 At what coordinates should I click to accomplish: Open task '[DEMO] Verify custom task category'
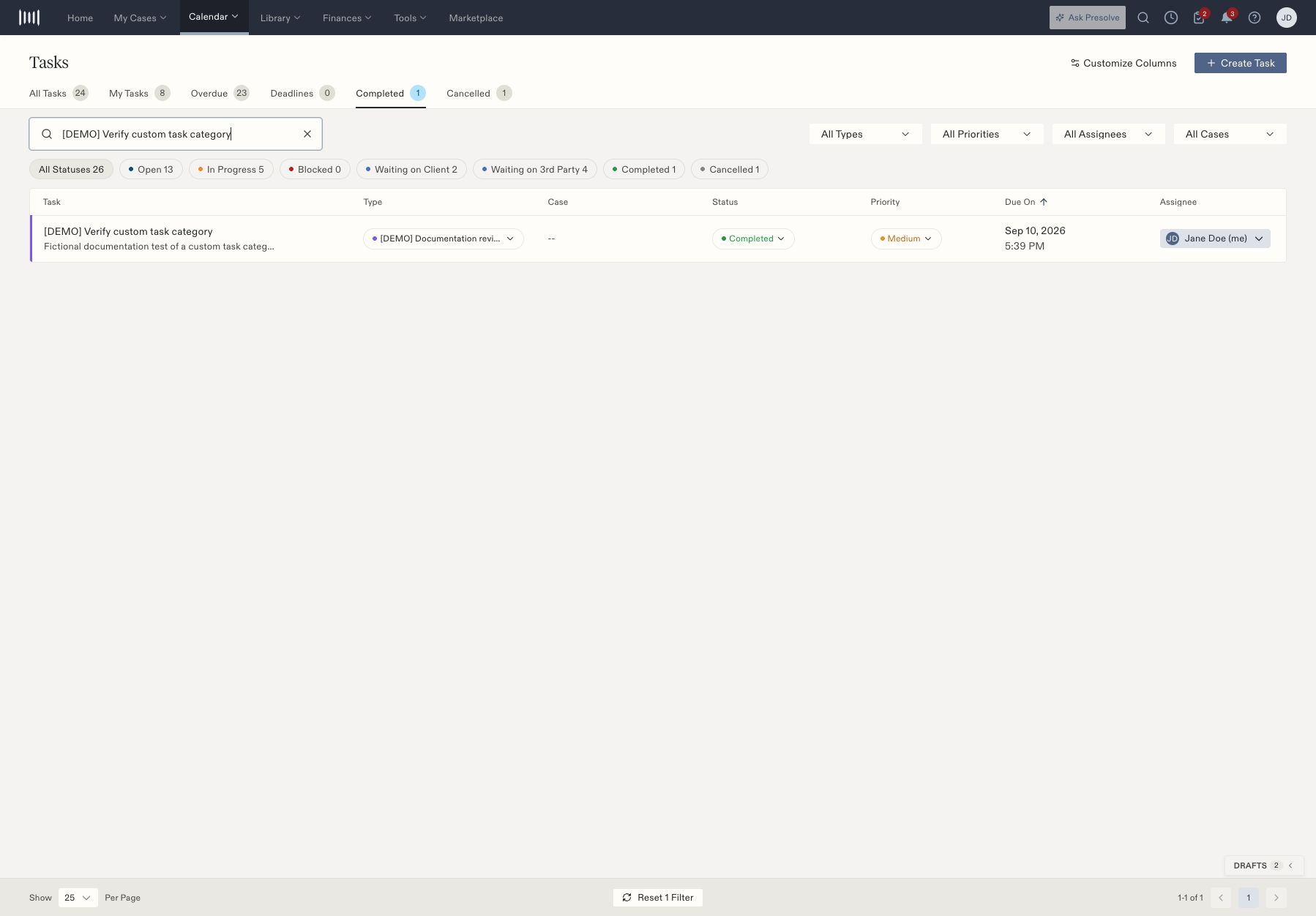[x=128, y=231]
